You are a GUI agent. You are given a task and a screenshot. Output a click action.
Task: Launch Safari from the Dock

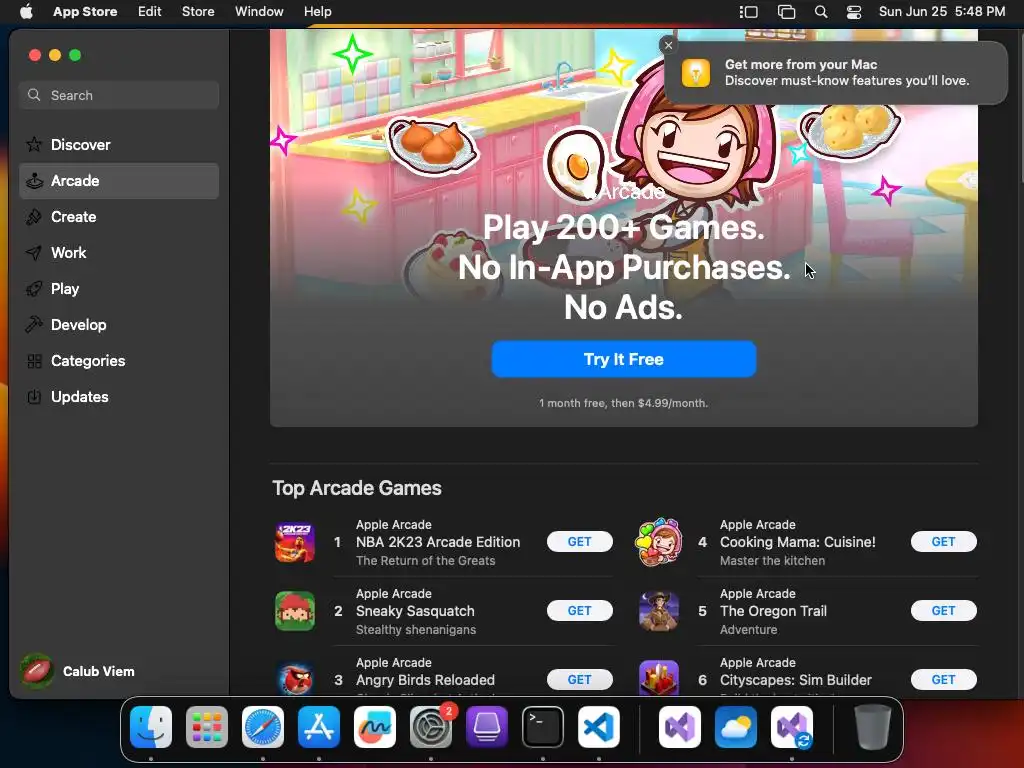[x=263, y=727]
